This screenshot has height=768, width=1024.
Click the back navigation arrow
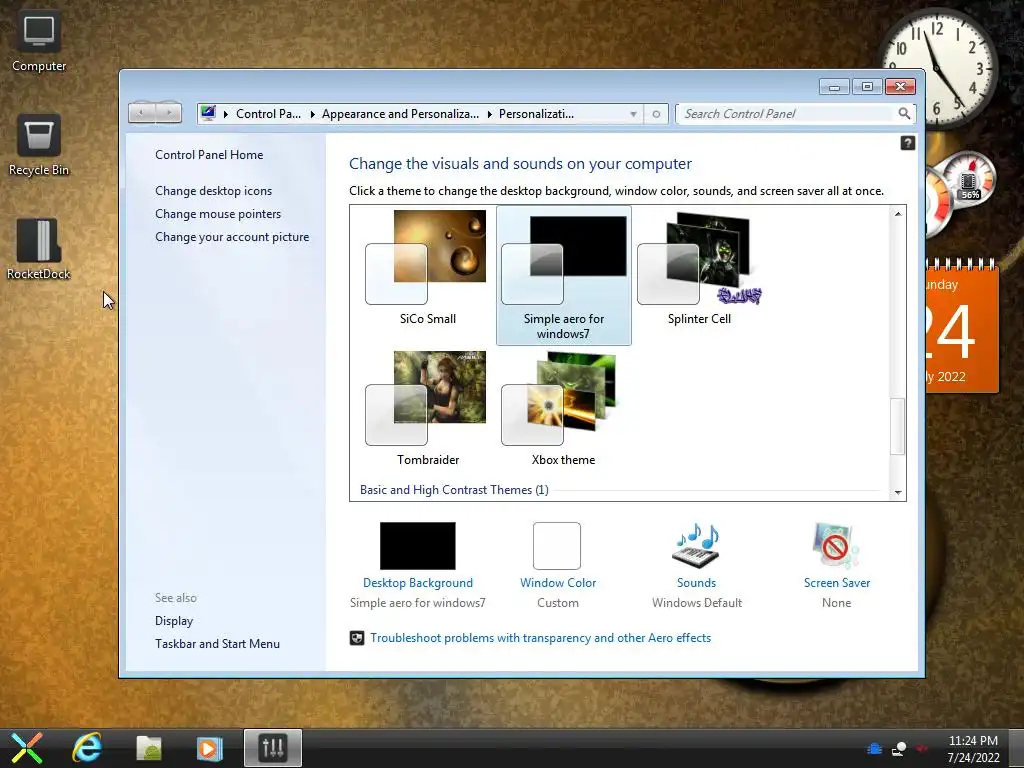141,113
